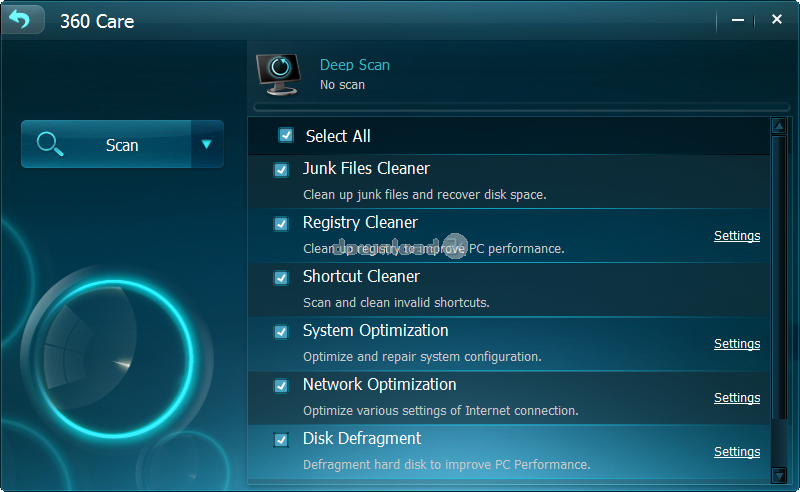Click 'Optimize various settings of Internet connection.'
This screenshot has height=492, width=800.
(441, 411)
